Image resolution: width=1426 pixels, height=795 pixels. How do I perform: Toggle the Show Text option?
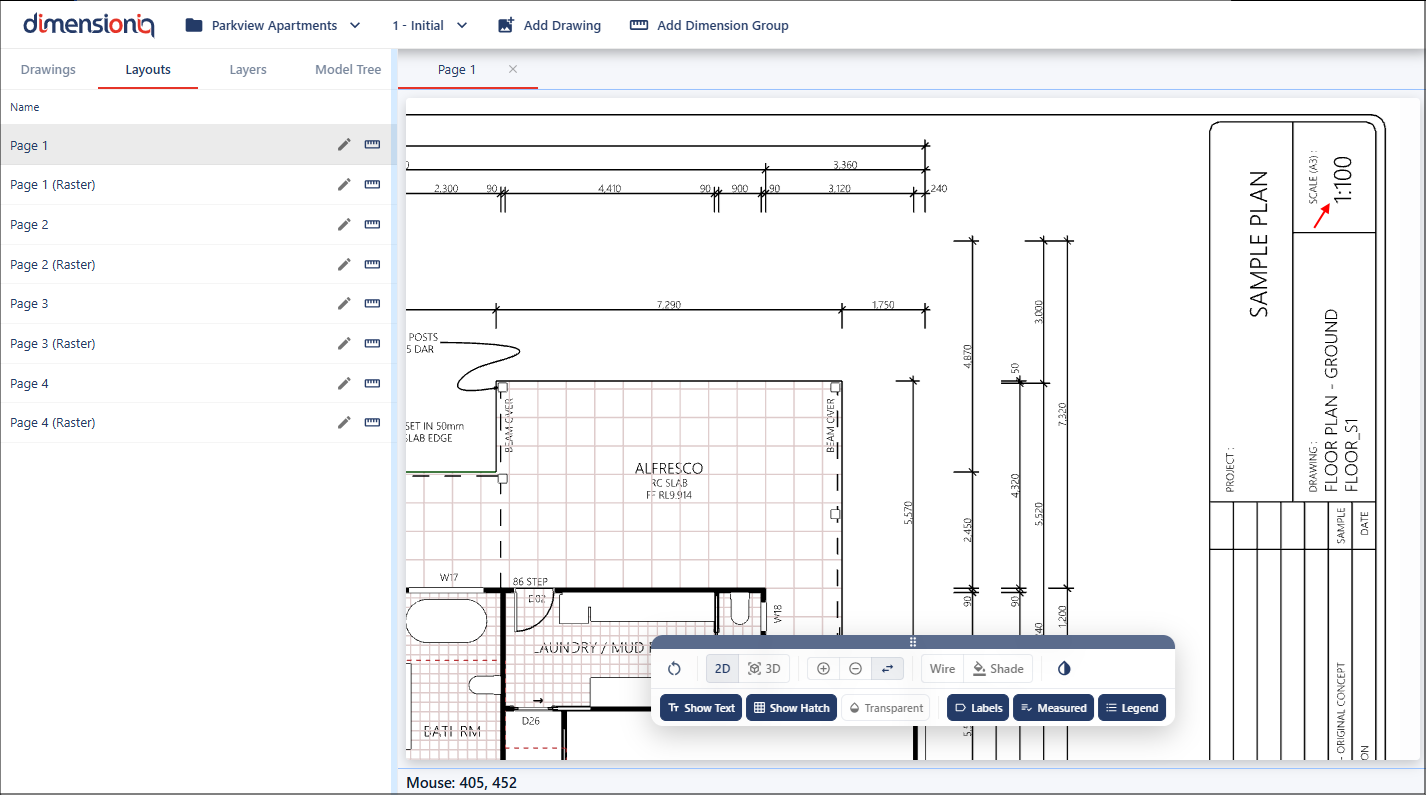[x=700, y=708]
